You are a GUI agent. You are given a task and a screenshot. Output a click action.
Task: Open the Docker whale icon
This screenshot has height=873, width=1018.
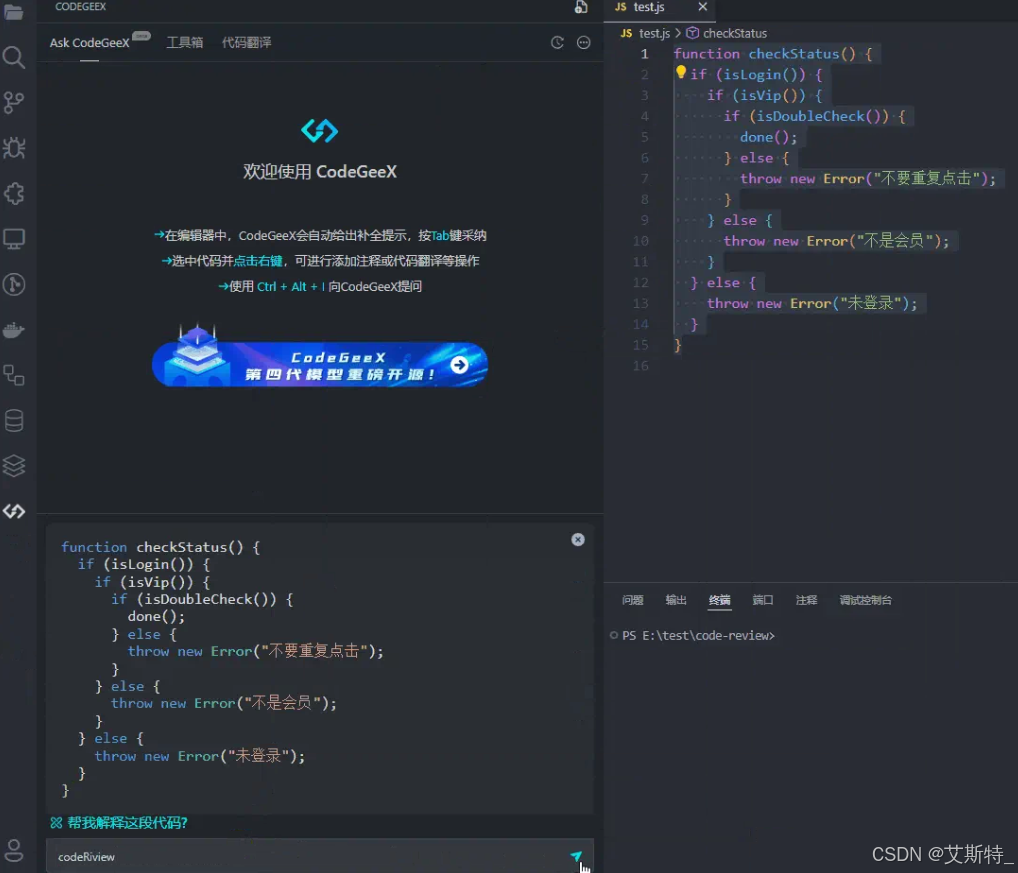tap(14, 330)
